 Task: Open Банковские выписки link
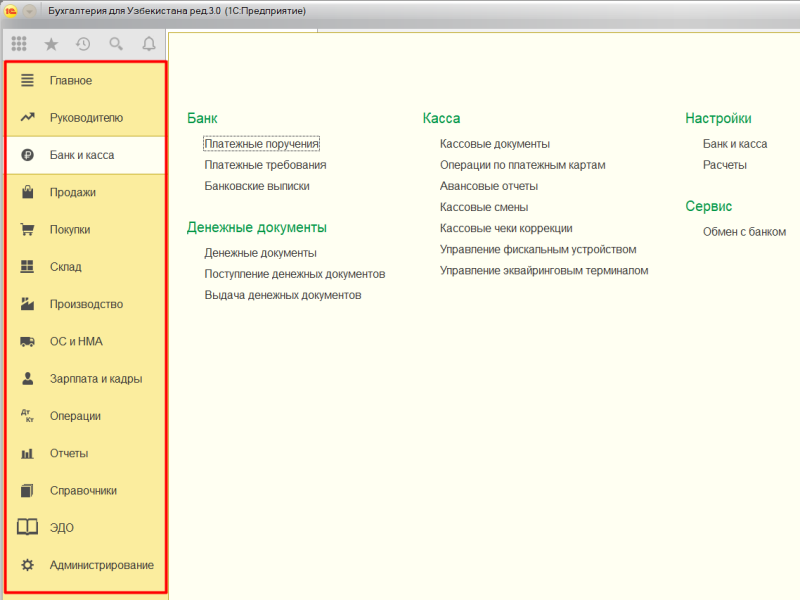pyautogui.click(x=257, y=186)
